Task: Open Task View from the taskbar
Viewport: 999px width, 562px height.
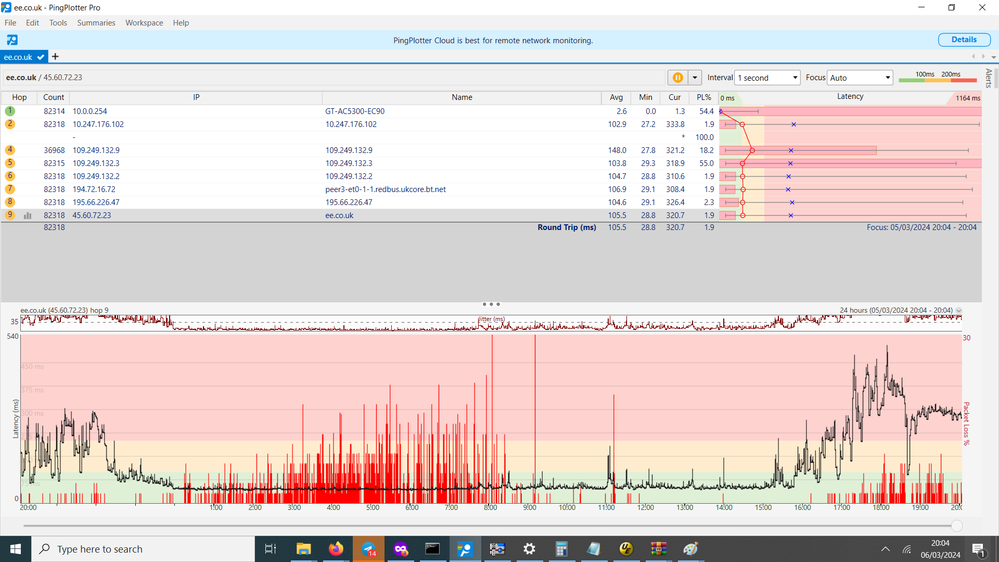Action: 270,549
